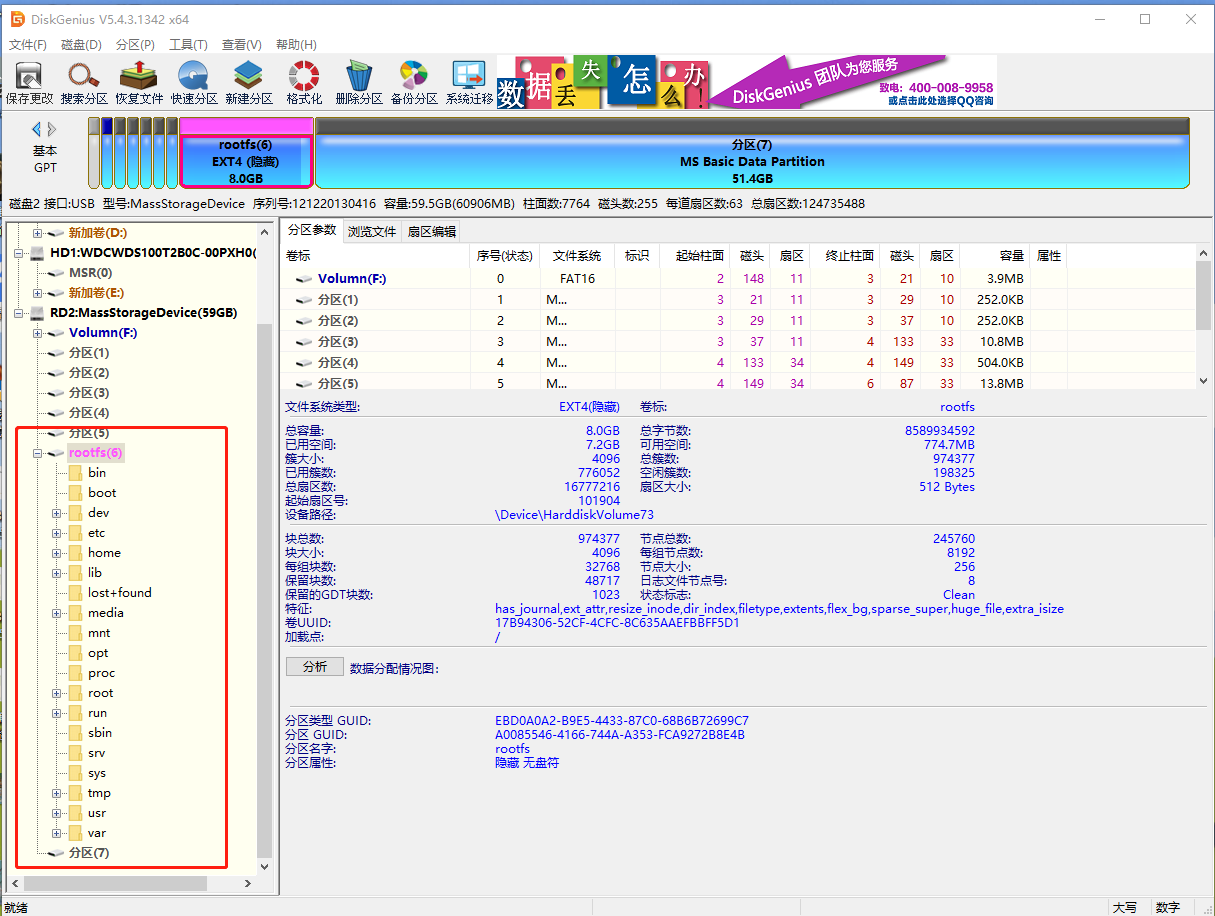Click the 系统迁移 (System Migration) icon
Screen dimensions: 1215x916
click(x=469, y=82)
